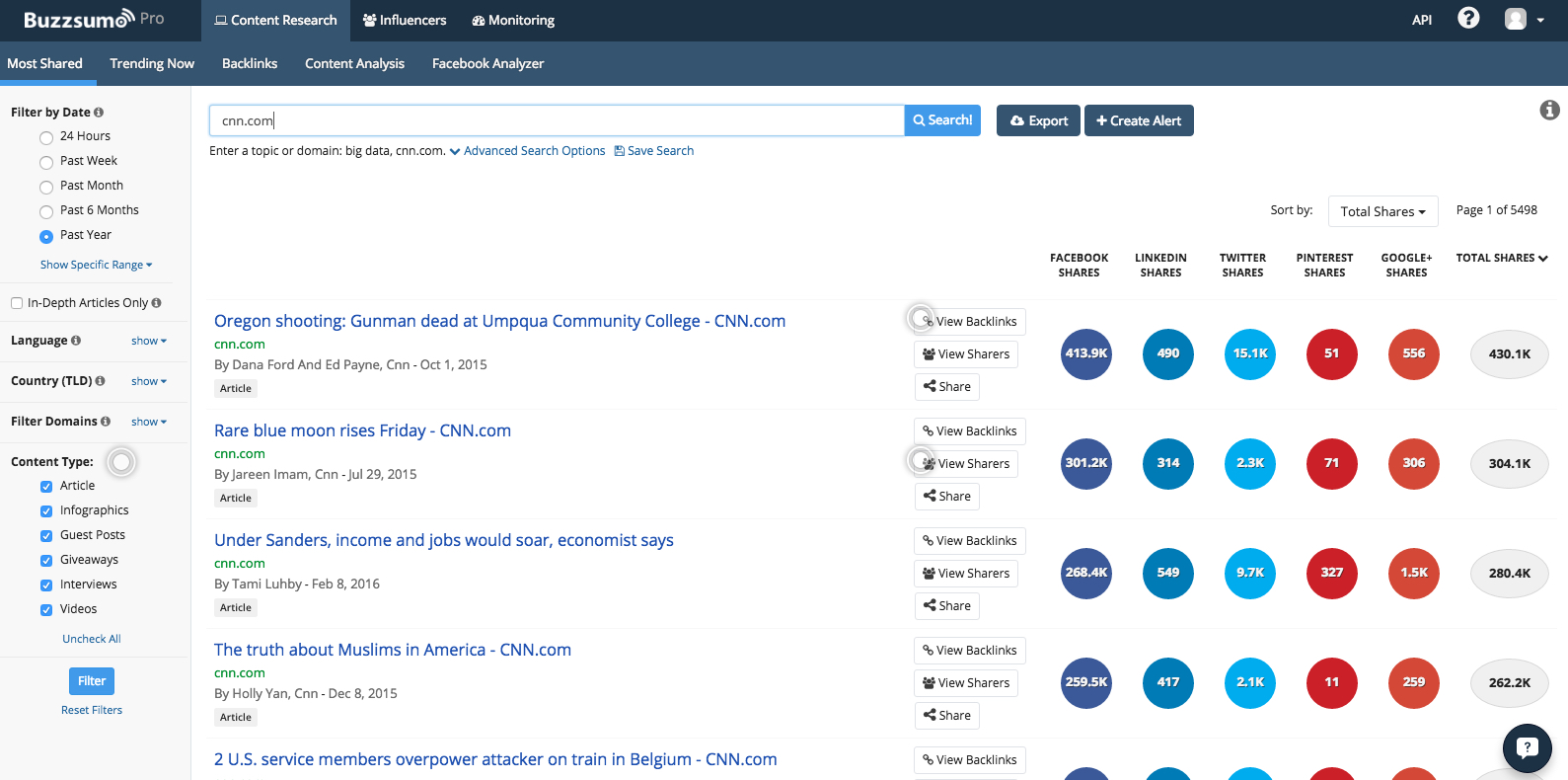Show the Country (TLD) filter options
1568x780 pixels.
pos(149,381)
